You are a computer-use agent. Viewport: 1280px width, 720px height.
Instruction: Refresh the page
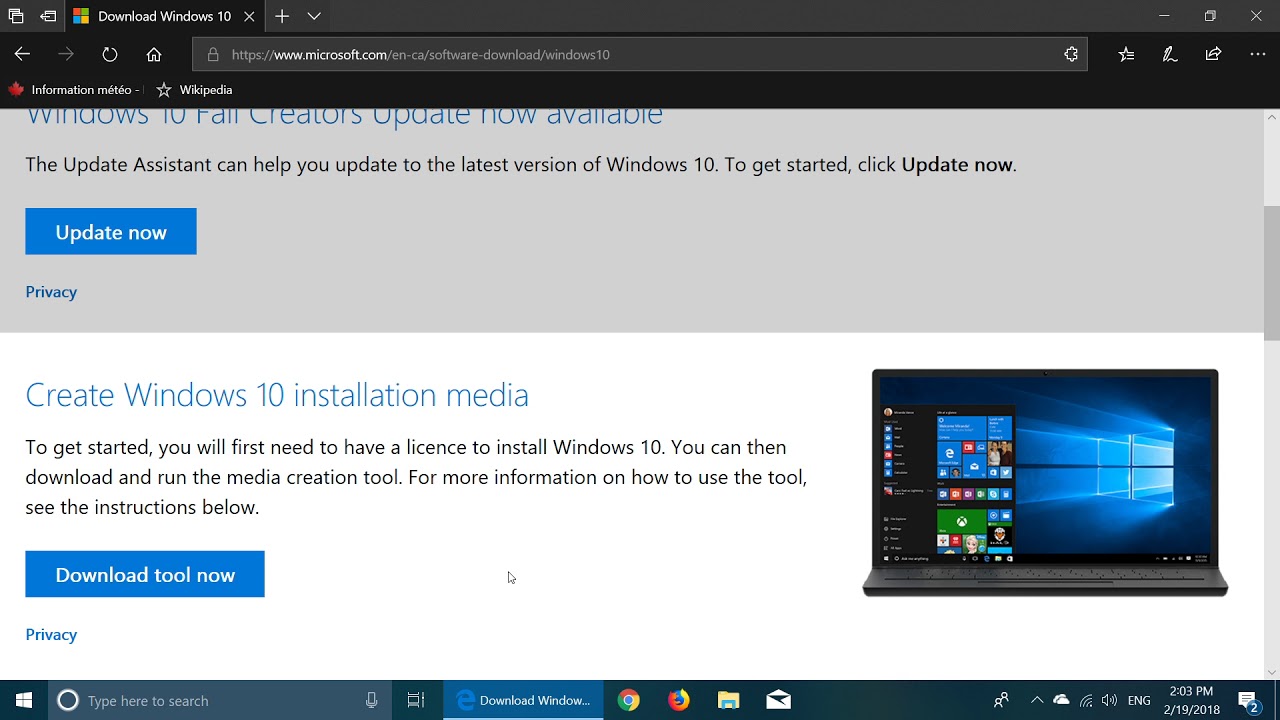pyautogui.click(x=110, y=54)
